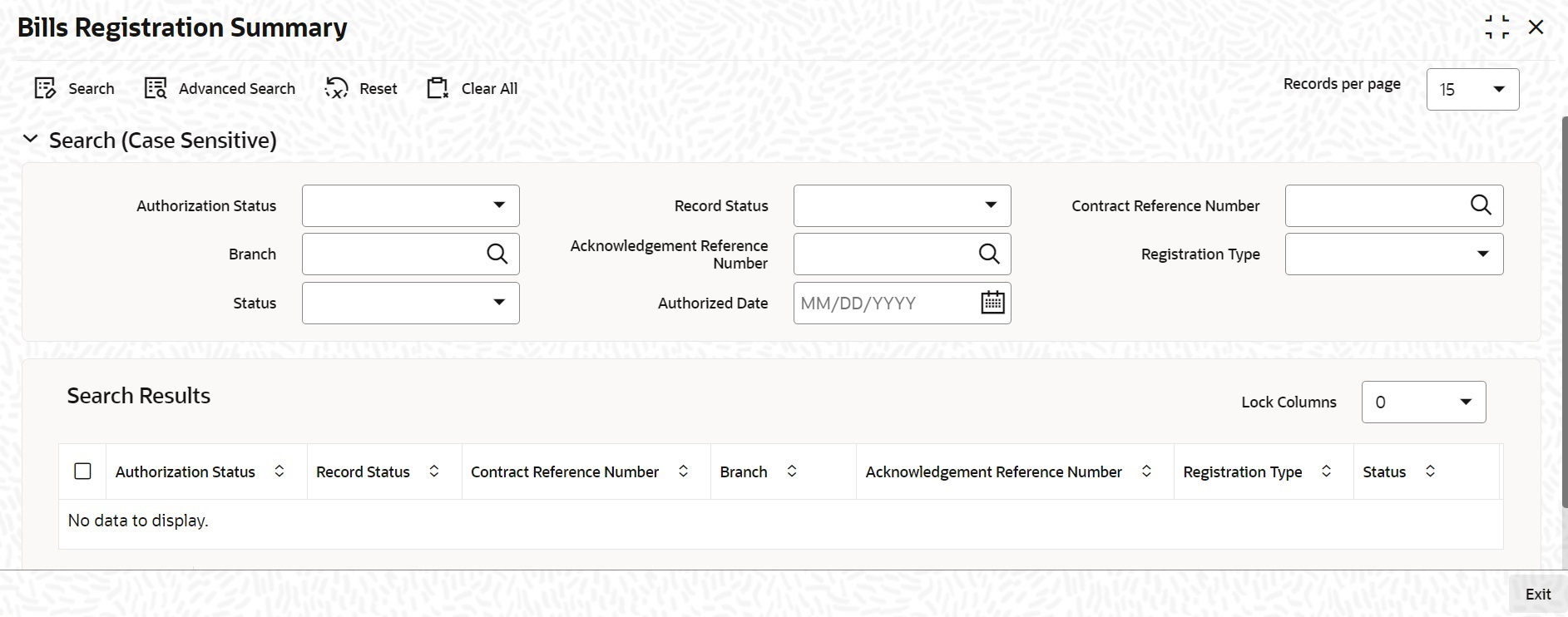Expand the Record Status dropdown
This screenshot has width=1568, height=617.
click(902, 205)
